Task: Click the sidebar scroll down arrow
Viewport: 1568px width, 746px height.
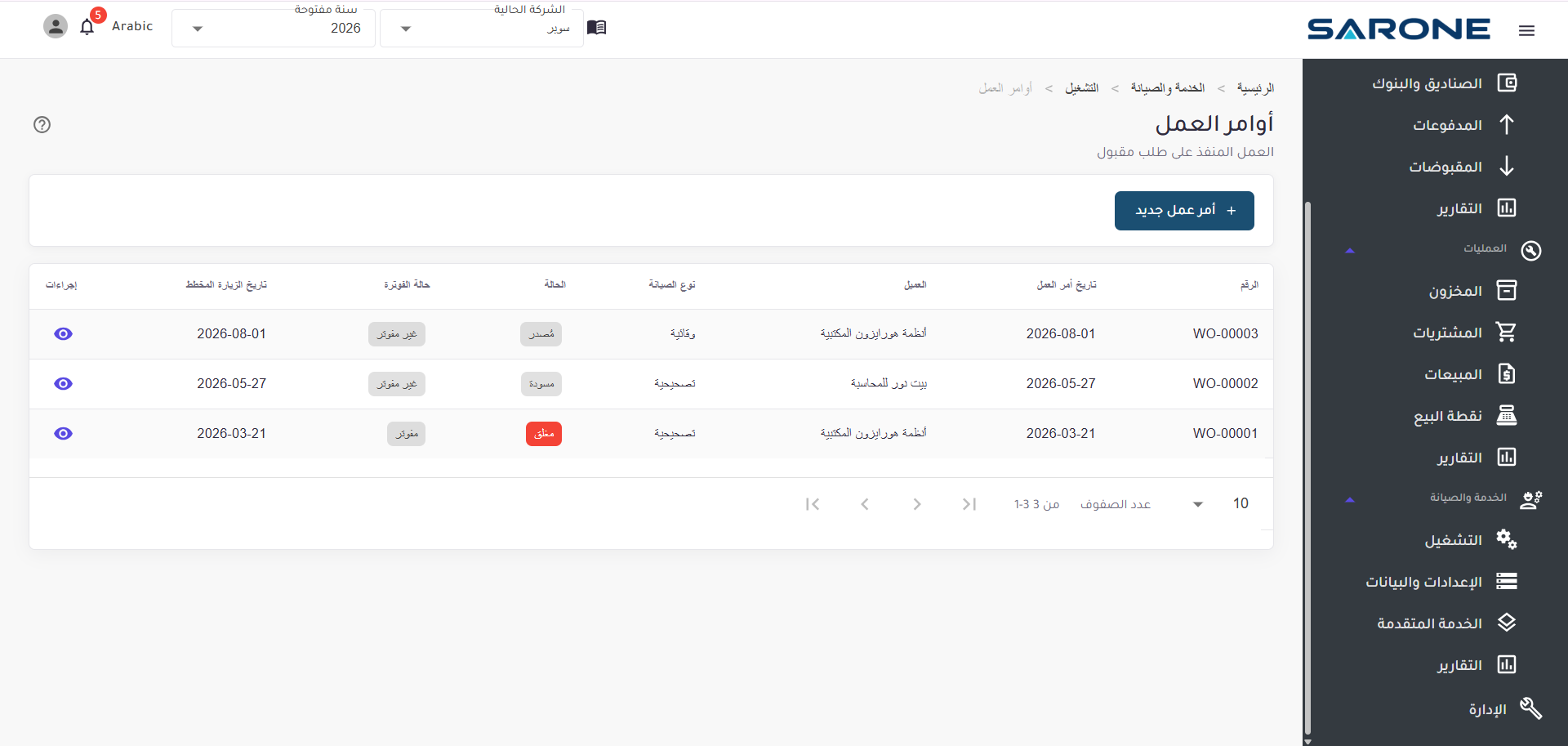Action: [x=1307, y=741]
